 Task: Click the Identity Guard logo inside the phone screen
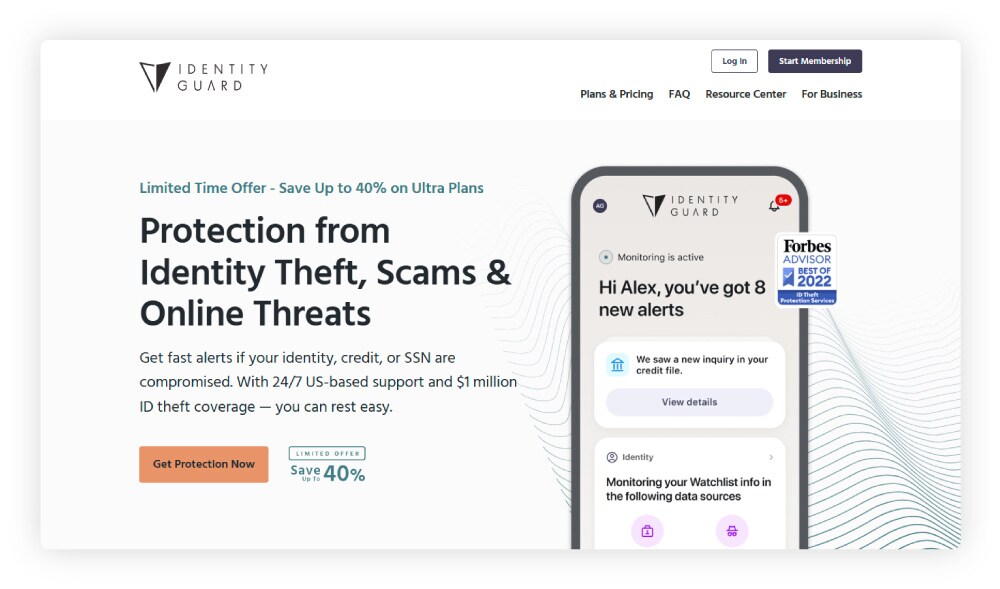pos(685,205)
